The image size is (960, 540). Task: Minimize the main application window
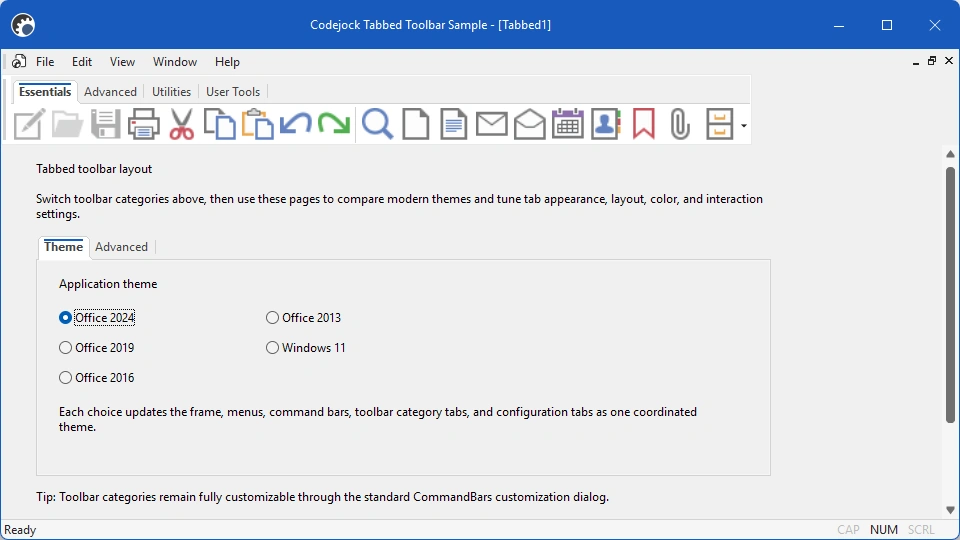839,25
